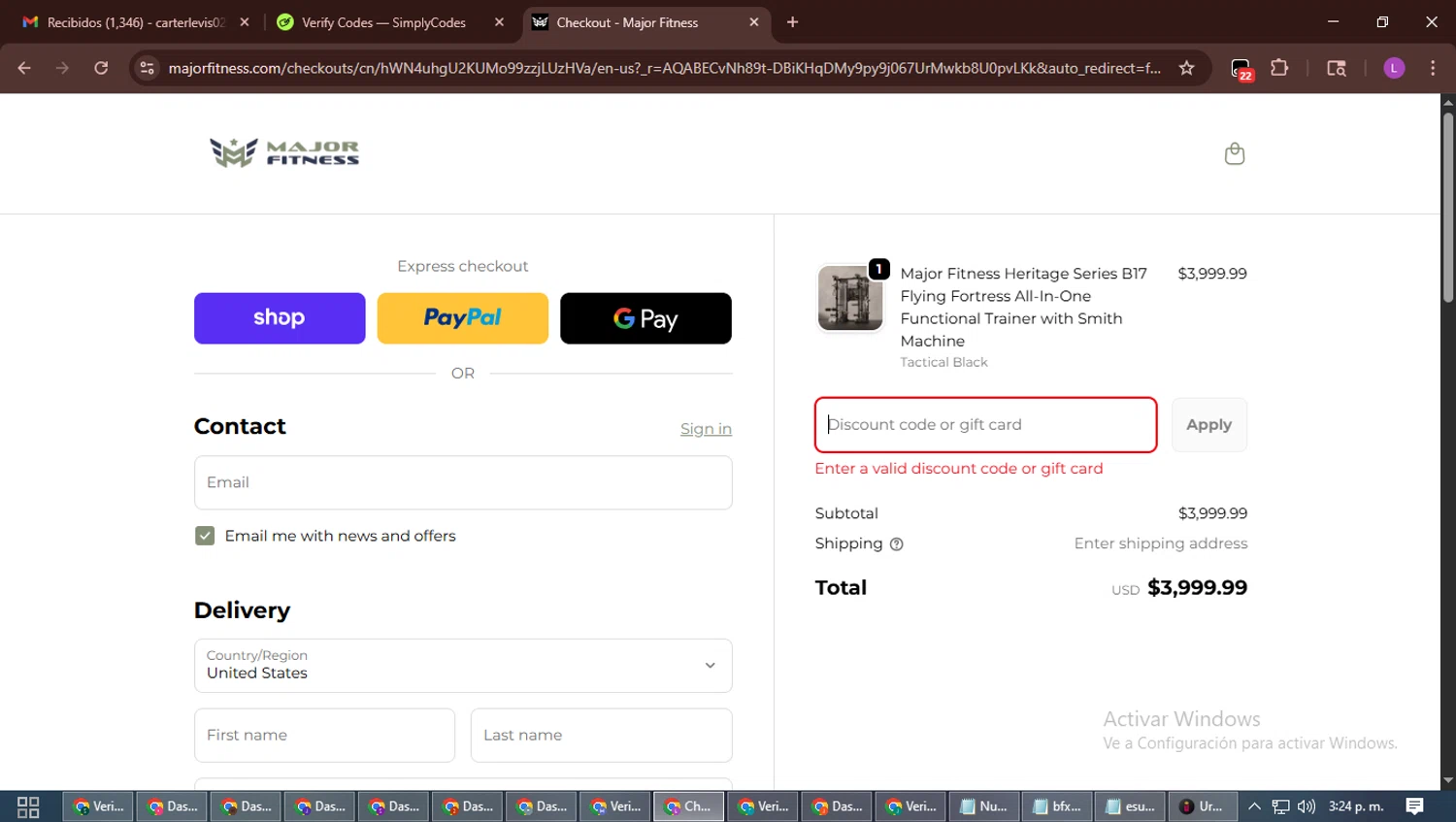Image resolution: width=1456 pixels, height=822 pixels.
Task: Click the B17 Flying Fortress product thumbnail
Action: point(850,298)
